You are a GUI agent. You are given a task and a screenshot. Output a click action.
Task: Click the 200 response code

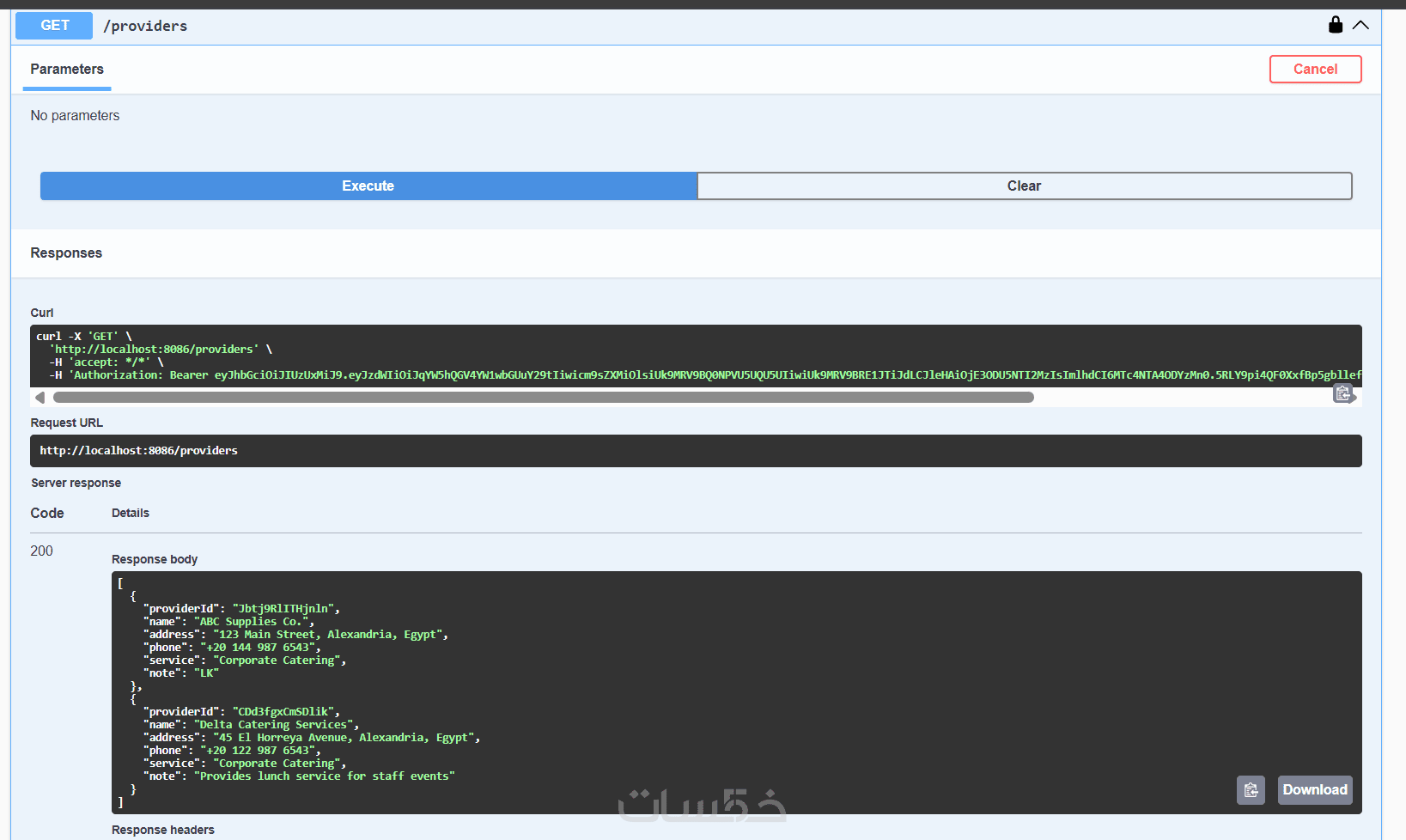(x=41, y=551)
